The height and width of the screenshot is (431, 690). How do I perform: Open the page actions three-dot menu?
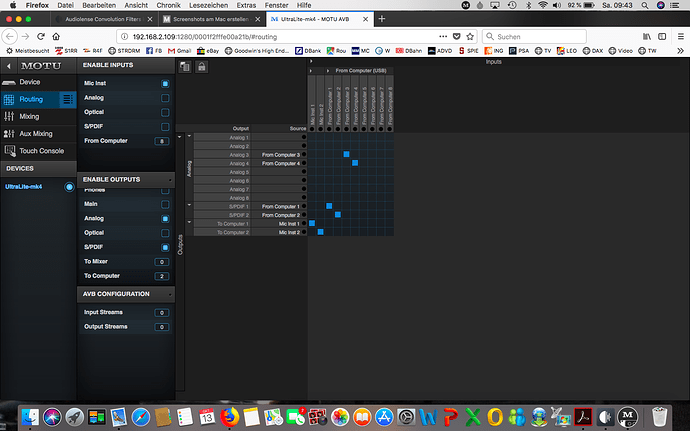[443, 37]
